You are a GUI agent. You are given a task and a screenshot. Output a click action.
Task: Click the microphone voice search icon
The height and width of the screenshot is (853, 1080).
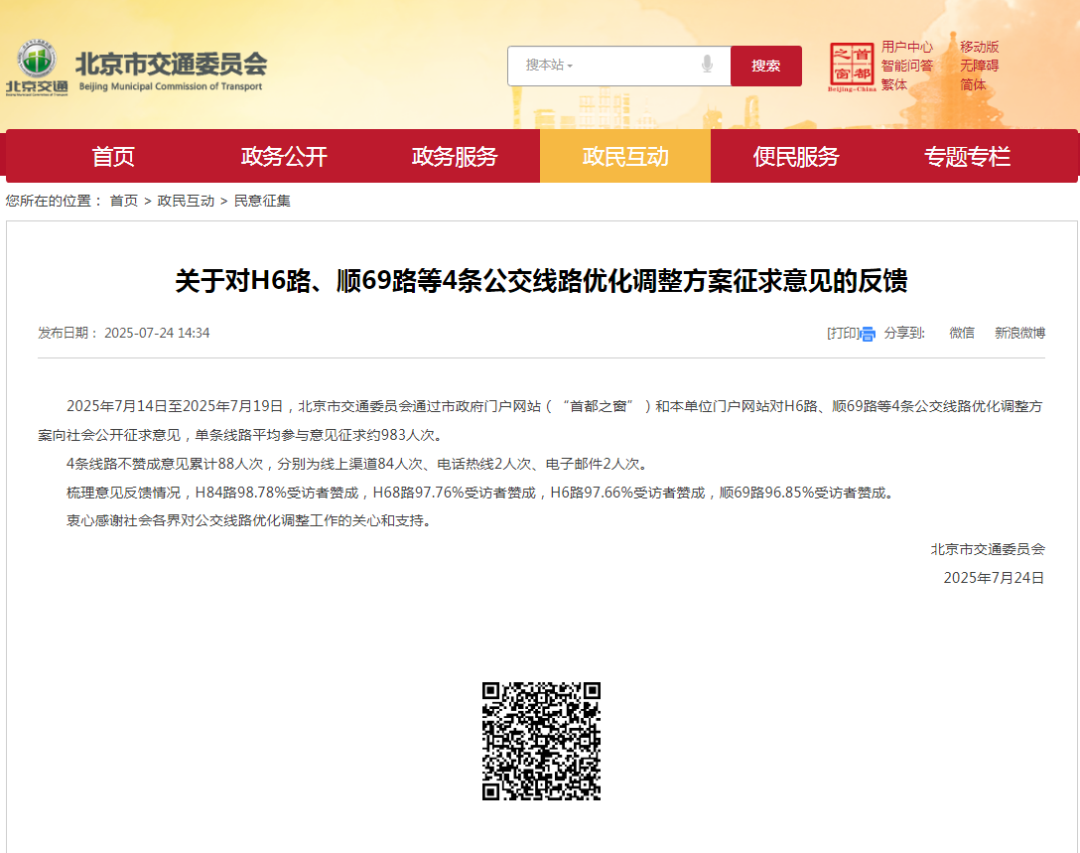click(x=708, y=65)
